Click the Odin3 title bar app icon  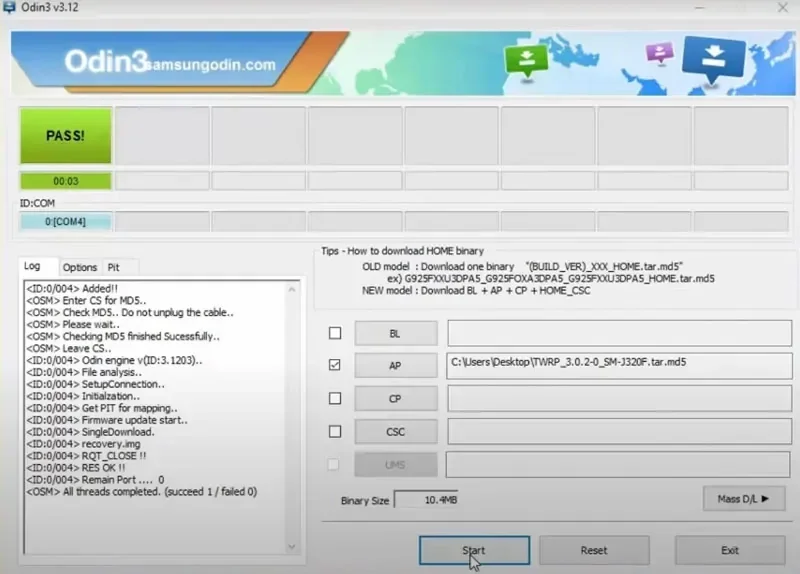pyautogui.click(x=8, y=7)
